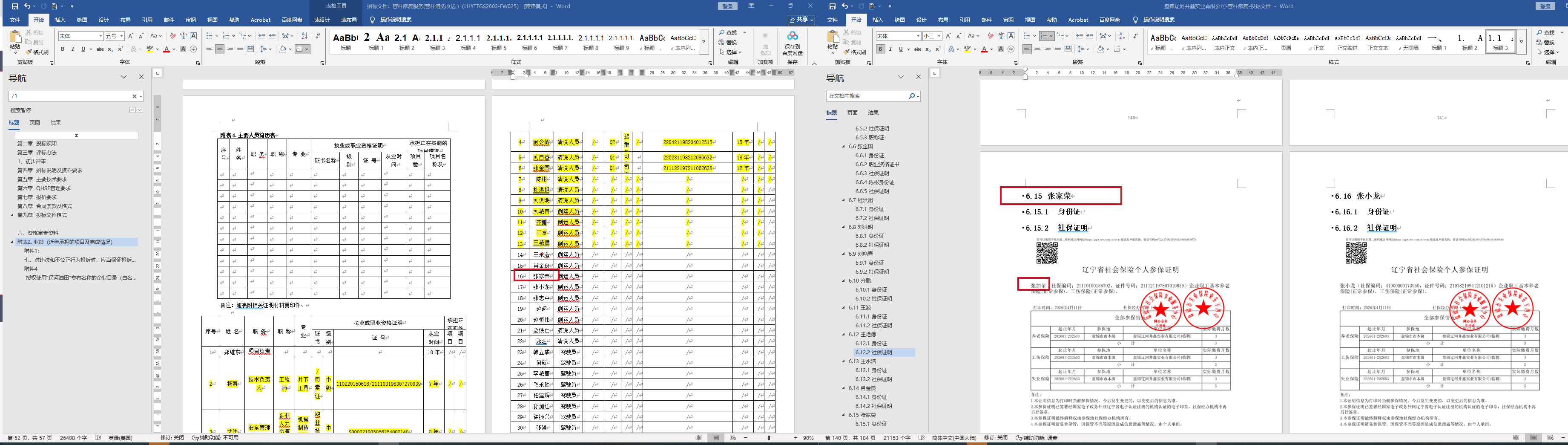The image size is (1568, 445).
Task: Switch to Results tab in right navigation pane
Action: point(873,113)
